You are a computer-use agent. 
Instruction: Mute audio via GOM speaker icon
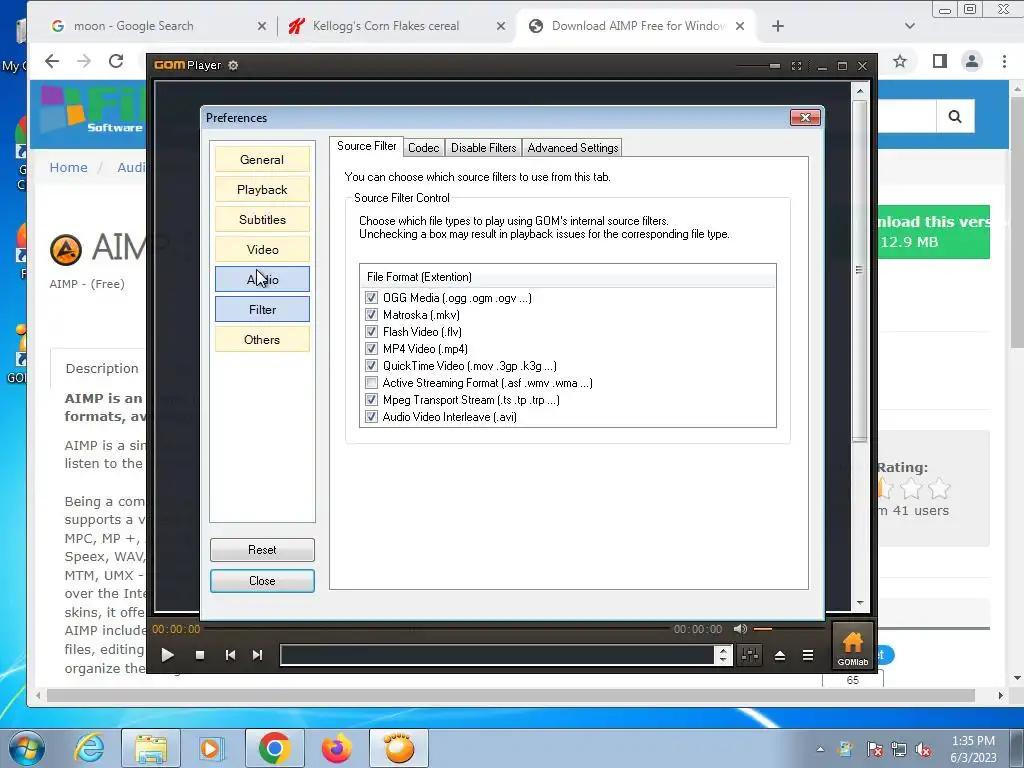point(740,629)
